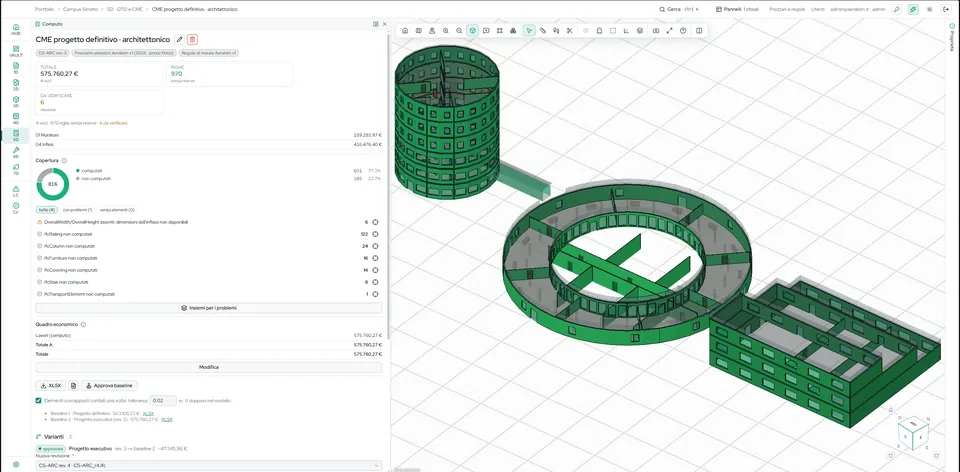Close the Computo panel
960x472 pixels.
384,24
